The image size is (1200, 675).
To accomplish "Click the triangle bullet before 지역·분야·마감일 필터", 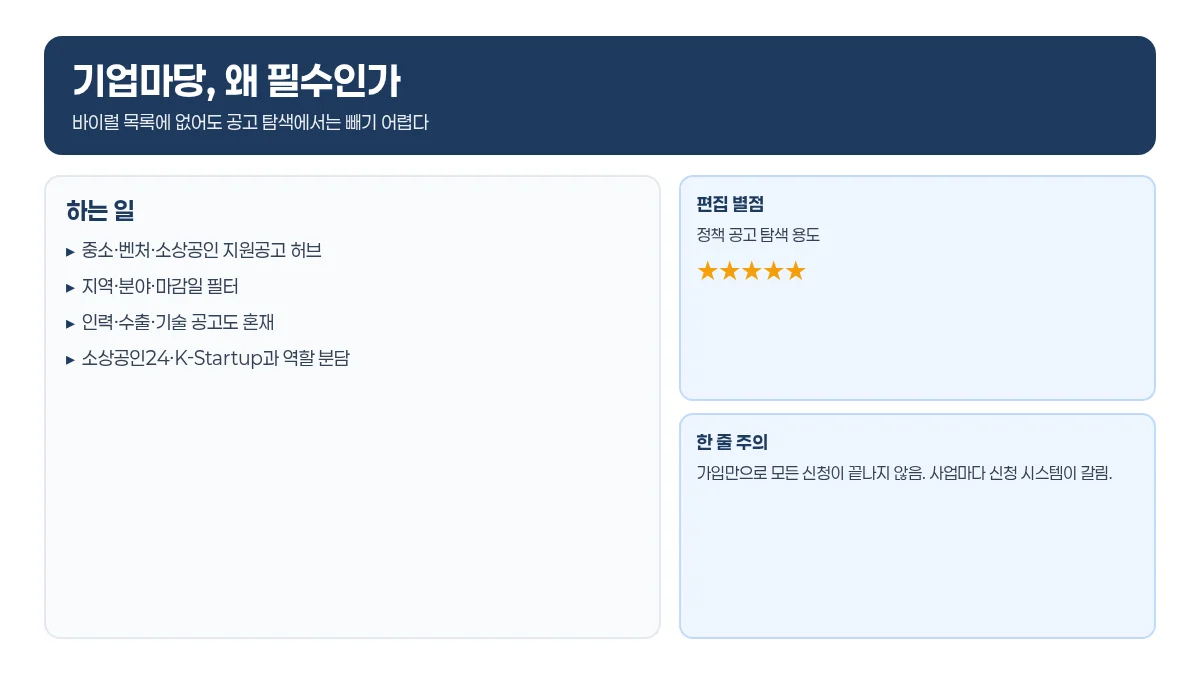I will [x=70, y=287].
